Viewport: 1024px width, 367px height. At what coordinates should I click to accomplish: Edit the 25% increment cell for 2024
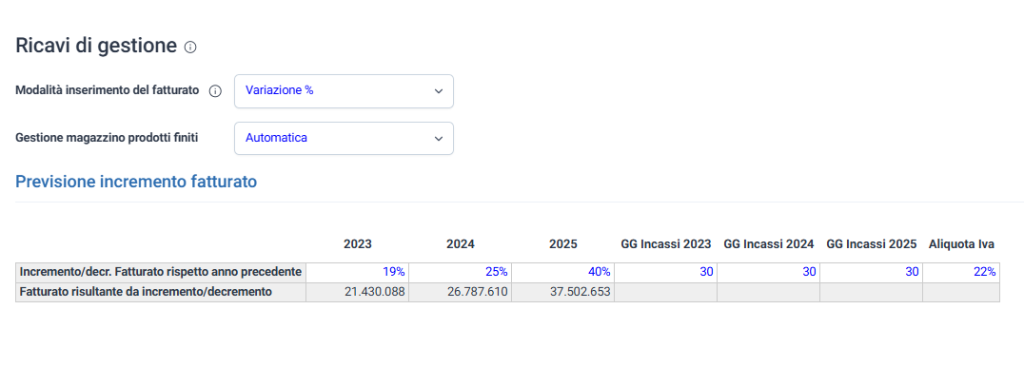pyautogui.click(x=460, y=272)
